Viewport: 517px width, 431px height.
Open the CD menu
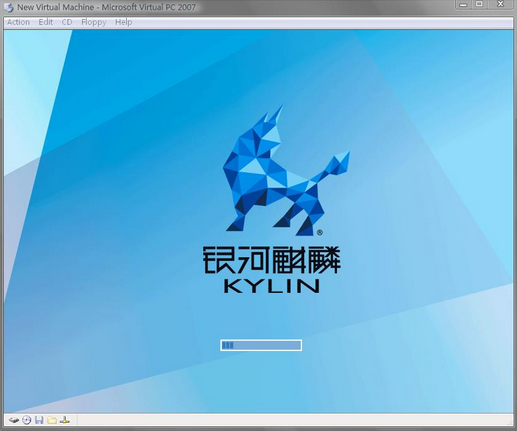click(67, 22)
